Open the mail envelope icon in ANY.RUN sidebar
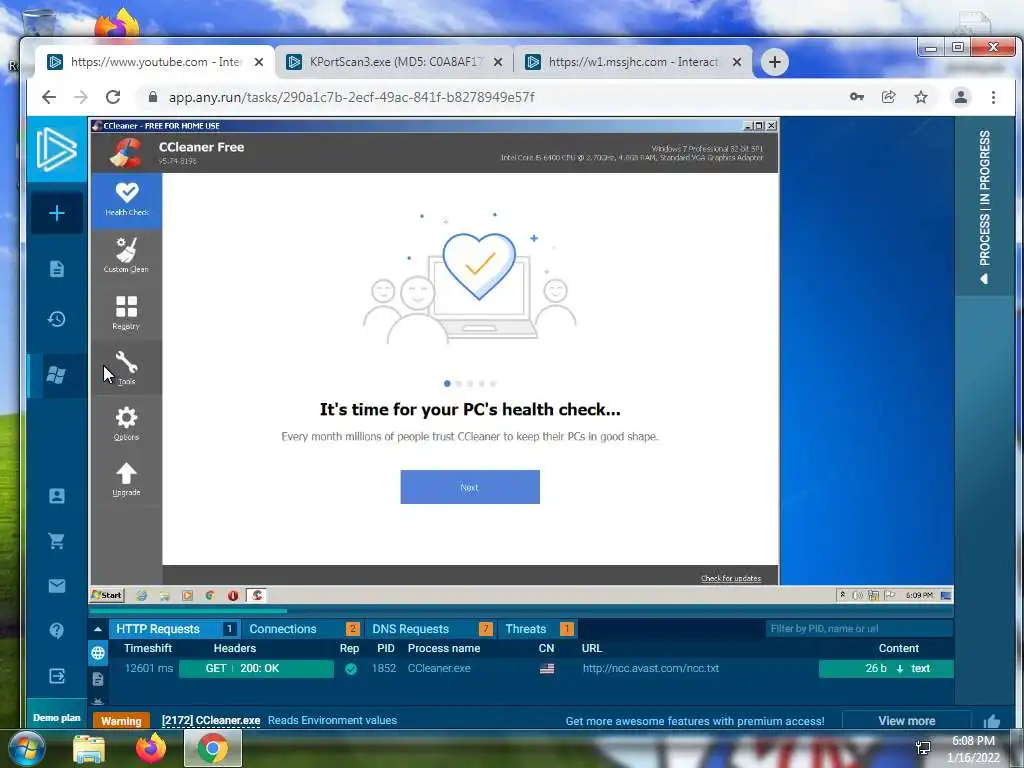The width and height of the screenshot is (1024, 768). point(57,586)
